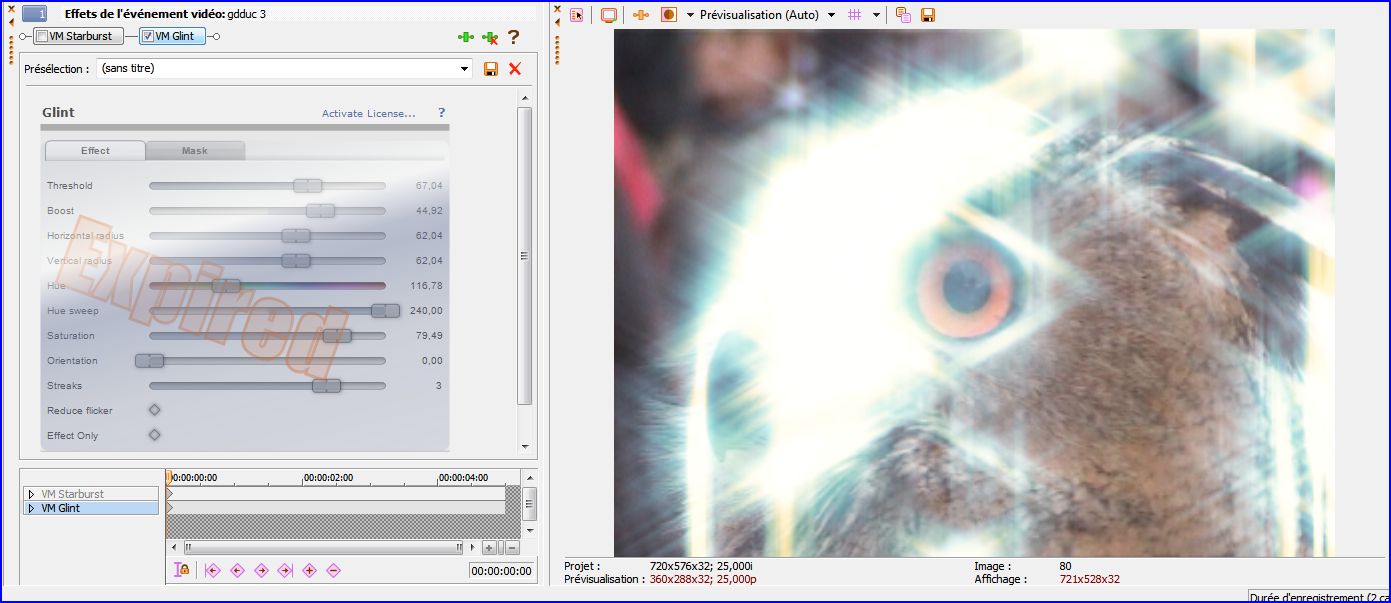Click the project format text 720x576x32; 25,000i

pyautogui.click(x=701, y=566)
